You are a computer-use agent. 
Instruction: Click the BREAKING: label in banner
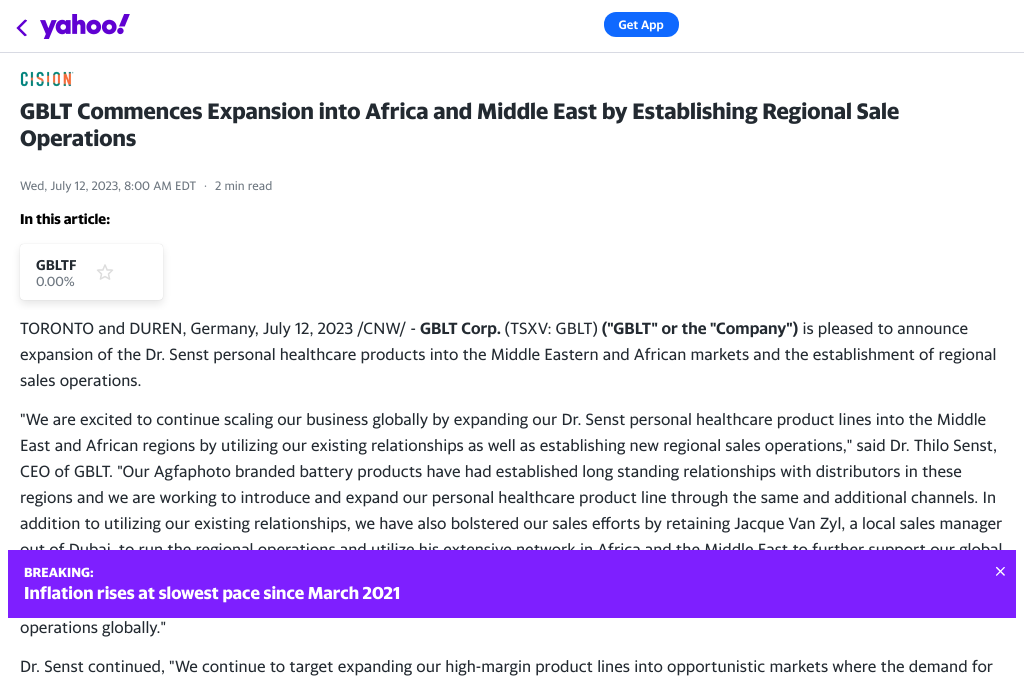(59, 573)
